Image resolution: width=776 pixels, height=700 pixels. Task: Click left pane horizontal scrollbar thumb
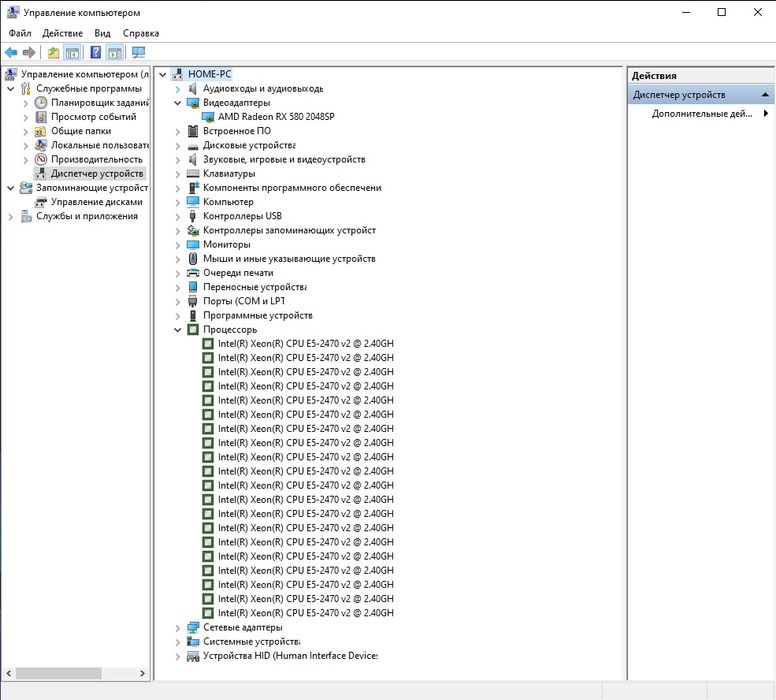click(x=58, y=673)
